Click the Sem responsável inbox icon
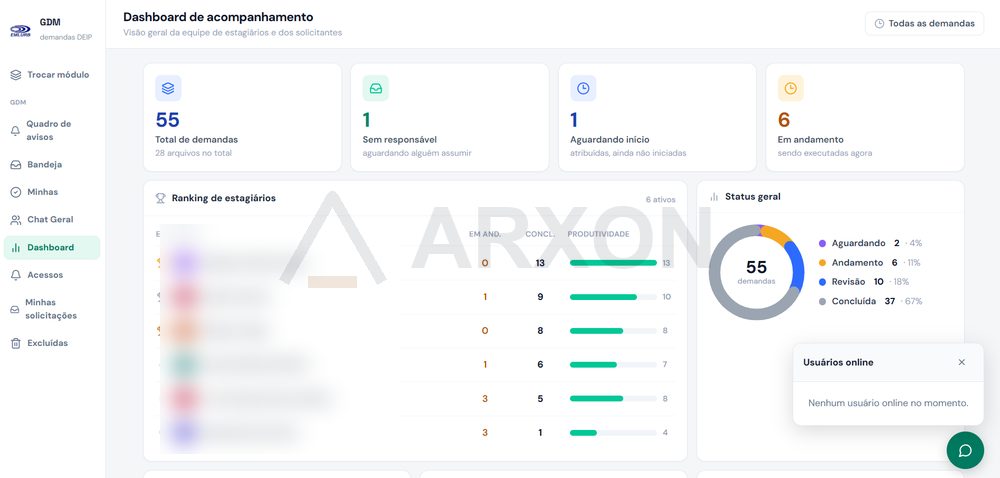The height and width of the screenshot is (478, 1000). tap(376, 89)
